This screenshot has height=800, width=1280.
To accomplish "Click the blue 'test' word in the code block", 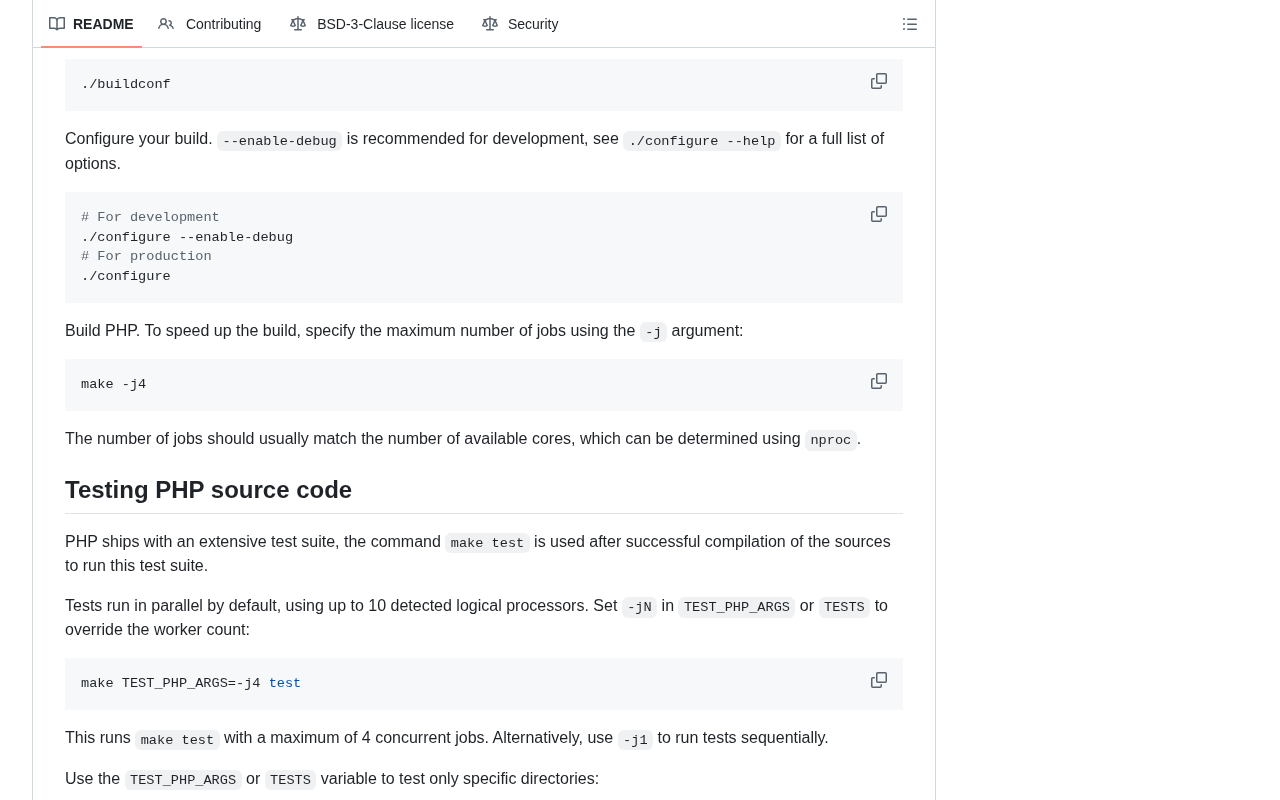I will [285, 684].
